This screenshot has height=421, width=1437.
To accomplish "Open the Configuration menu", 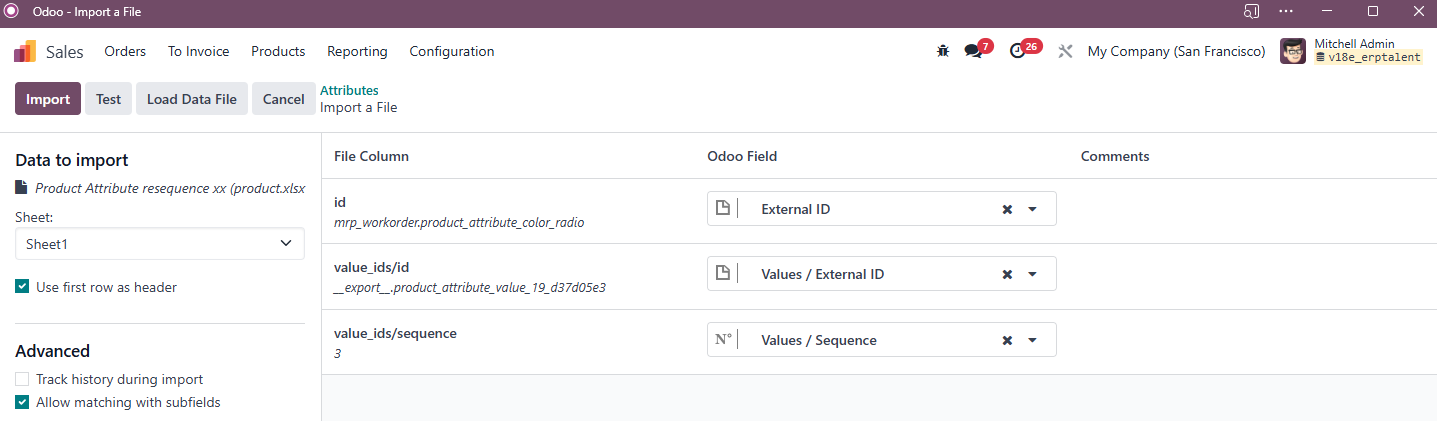I will (x=451, y=51).
